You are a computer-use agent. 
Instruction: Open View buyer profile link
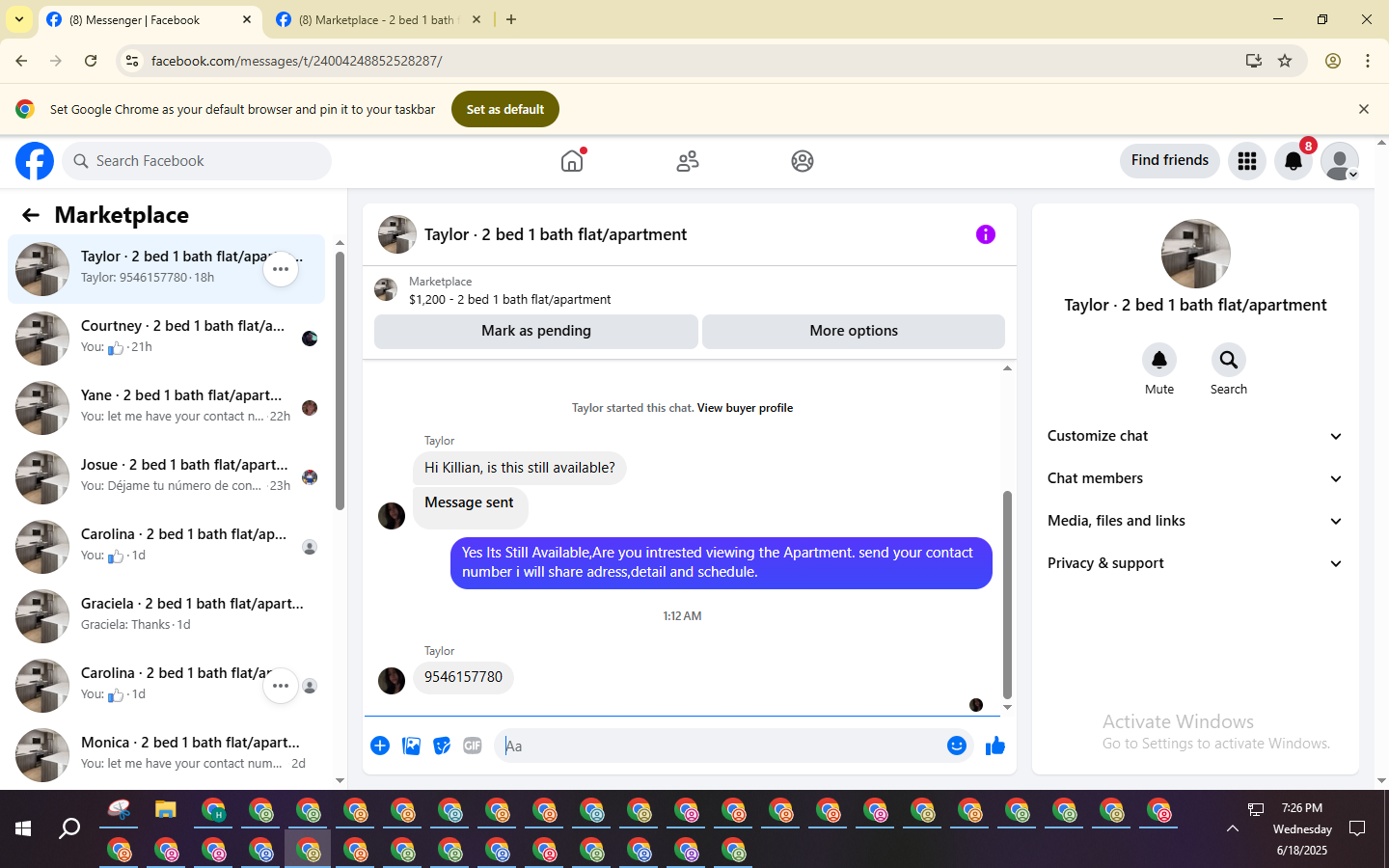(x=745, y=408)
